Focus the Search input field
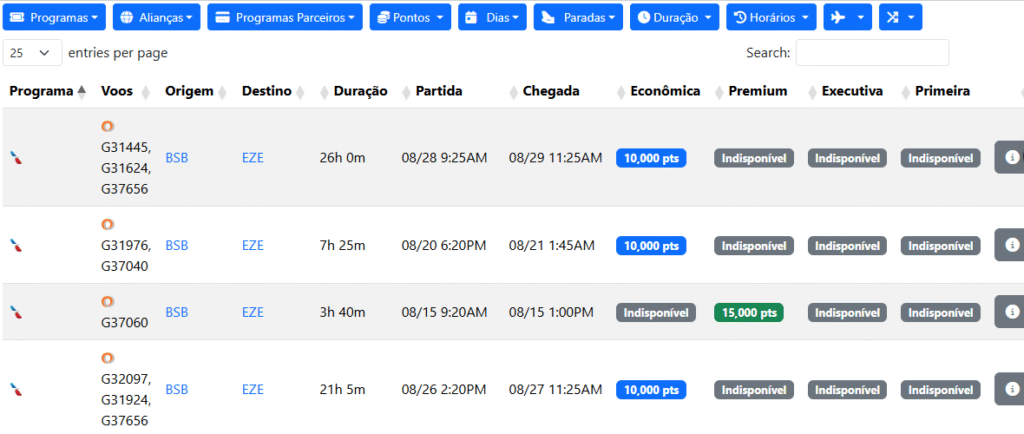The width and height of the screenshot is (1024, 434). pos(872,53)
